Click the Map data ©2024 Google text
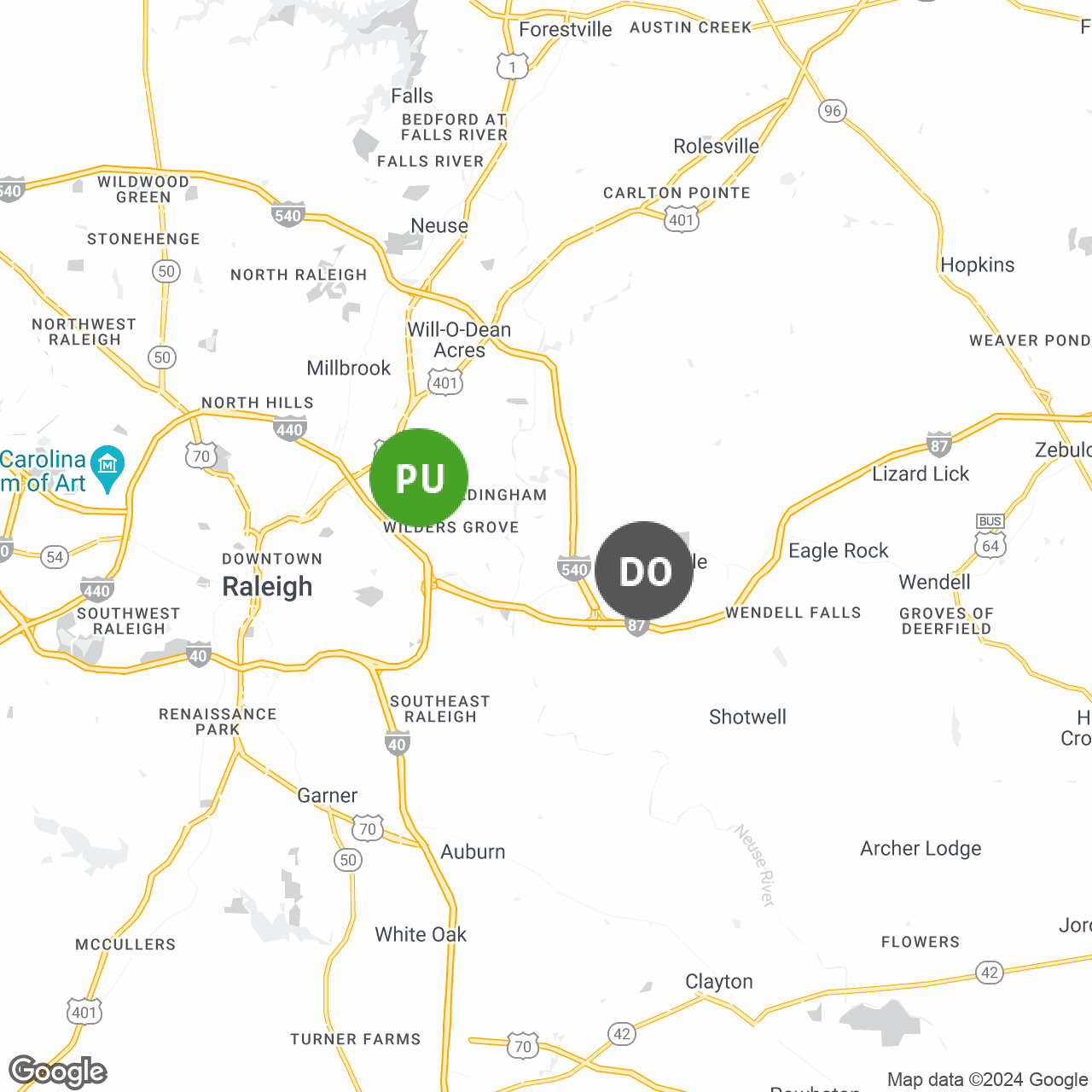The image size is (1092, 1092). point(987,1079)
